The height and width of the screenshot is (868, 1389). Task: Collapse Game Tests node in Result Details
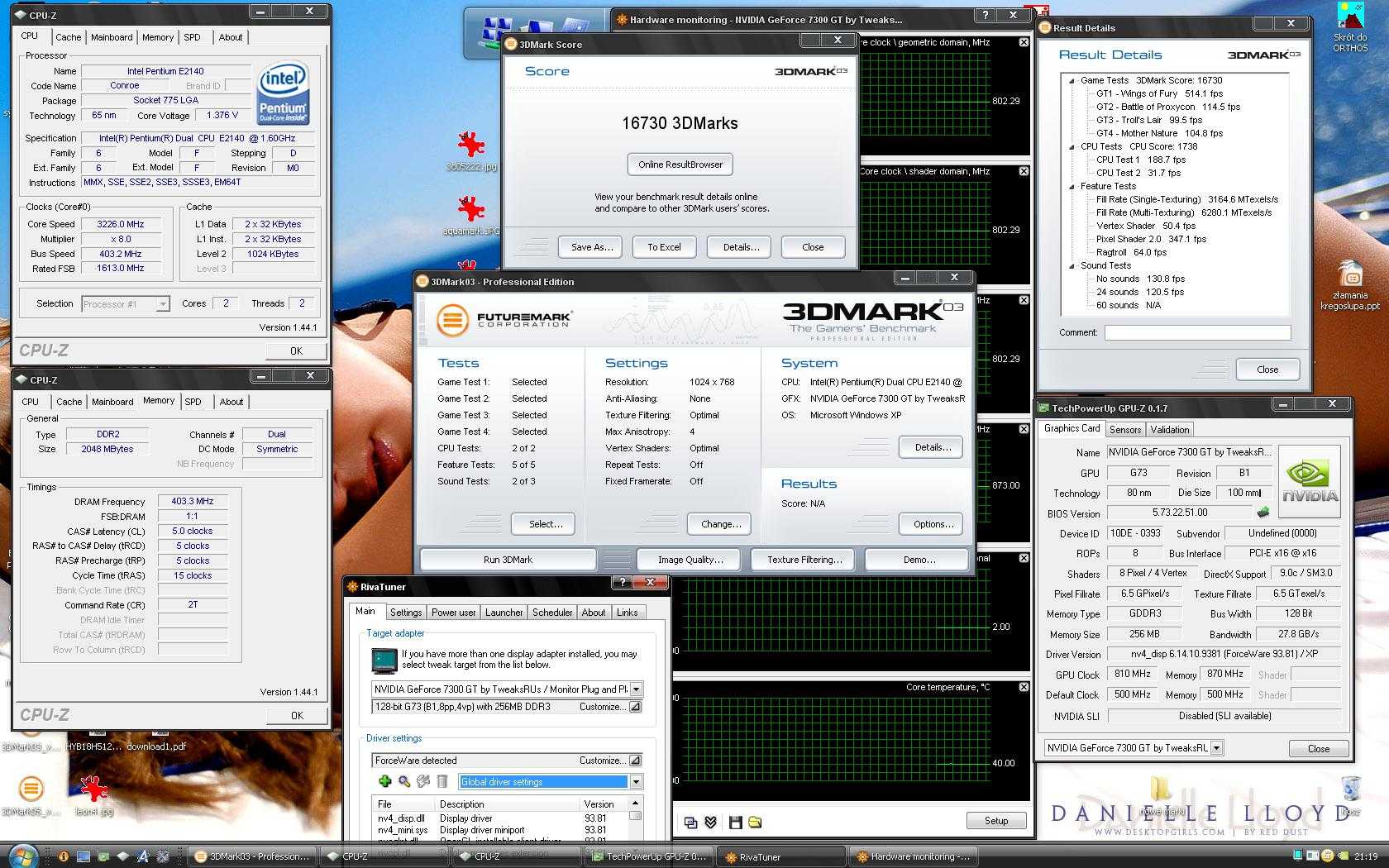click(x=1072, y=80)
